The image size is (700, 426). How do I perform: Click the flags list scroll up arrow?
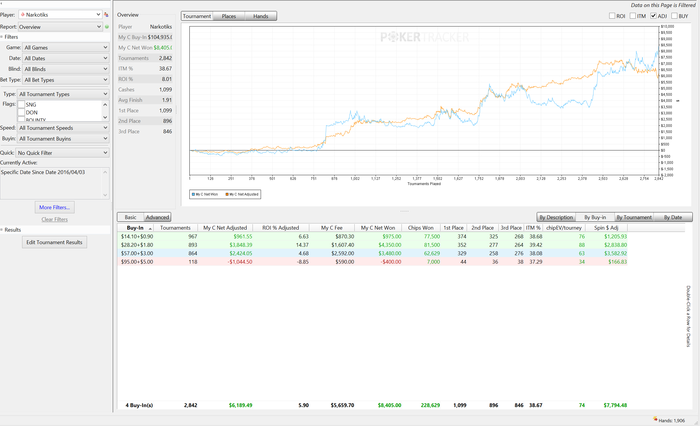(x=105, y=104)
